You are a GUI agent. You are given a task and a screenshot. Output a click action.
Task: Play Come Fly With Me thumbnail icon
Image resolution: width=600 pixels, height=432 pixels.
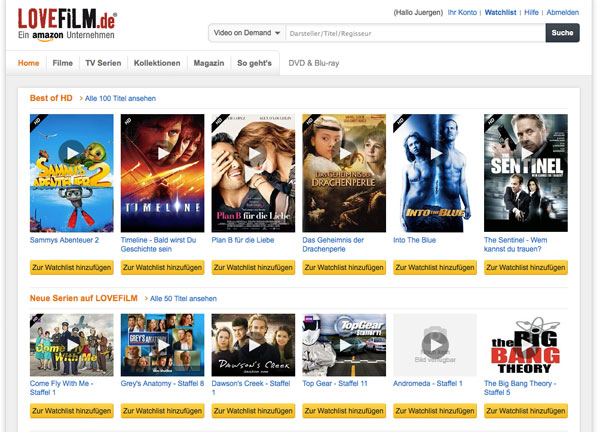[x=72, y=345]
